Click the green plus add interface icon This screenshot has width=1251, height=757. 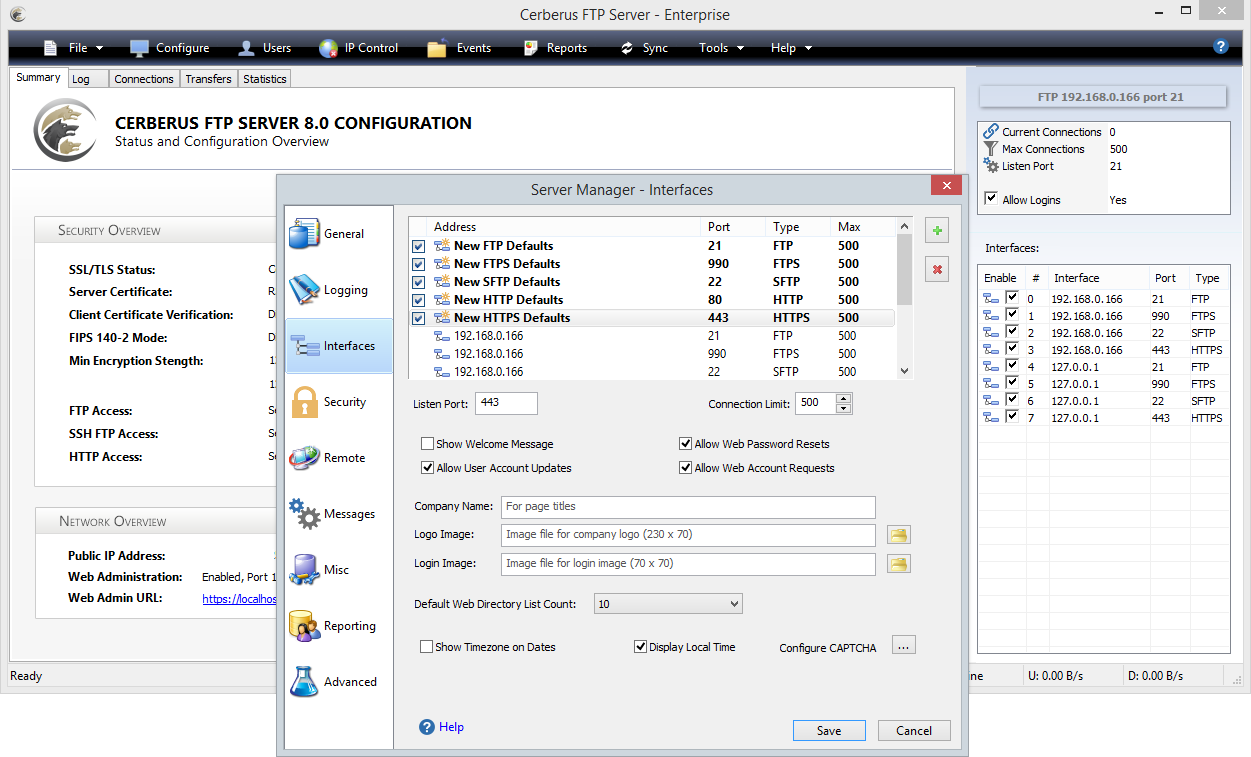[937, 231]
